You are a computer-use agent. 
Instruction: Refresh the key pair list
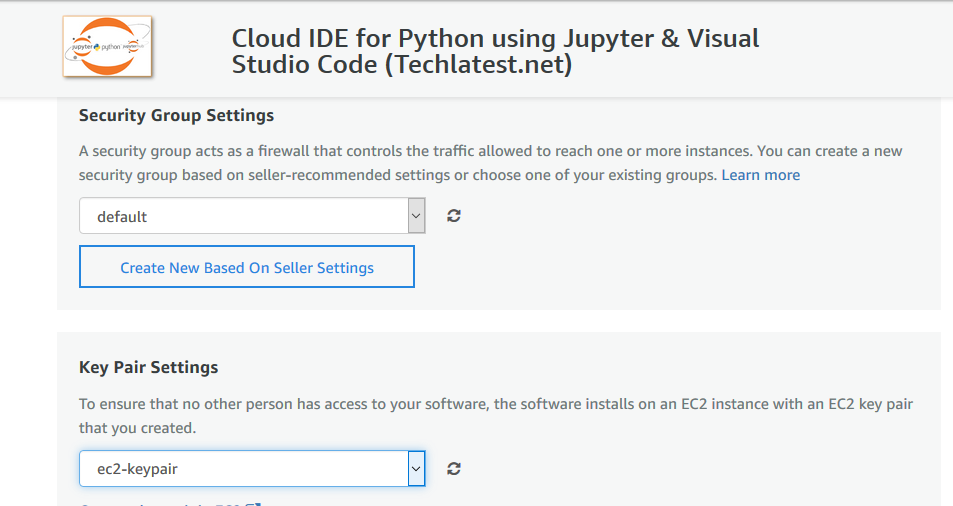454,468
